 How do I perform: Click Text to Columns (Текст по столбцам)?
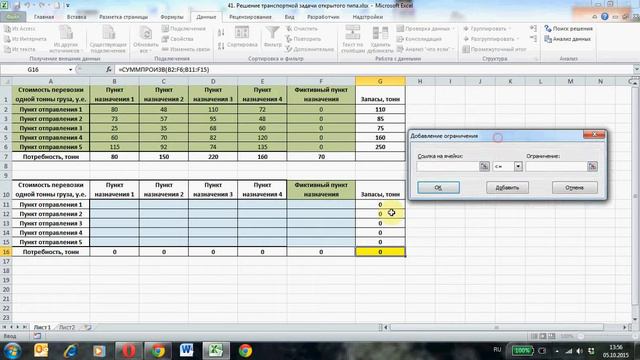click(x=353, y=39)
